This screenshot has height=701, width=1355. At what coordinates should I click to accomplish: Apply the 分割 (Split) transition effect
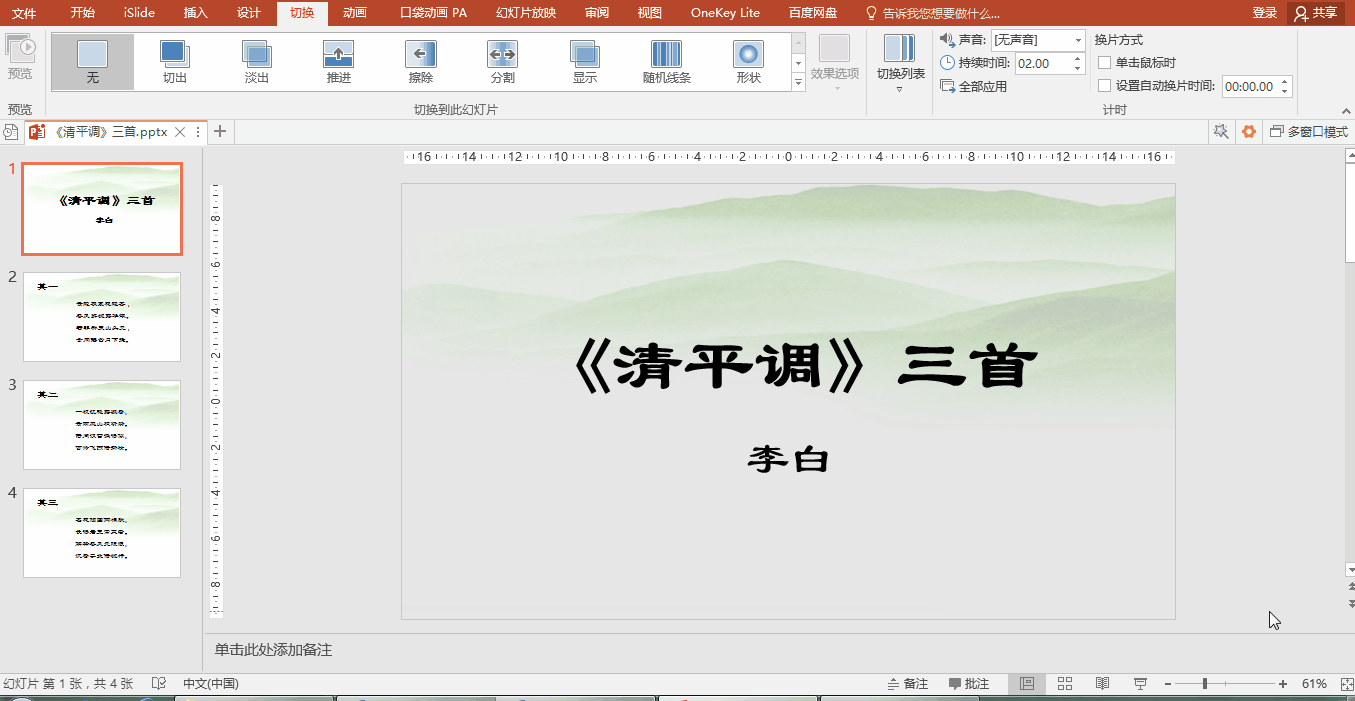[x=502, y=62]
